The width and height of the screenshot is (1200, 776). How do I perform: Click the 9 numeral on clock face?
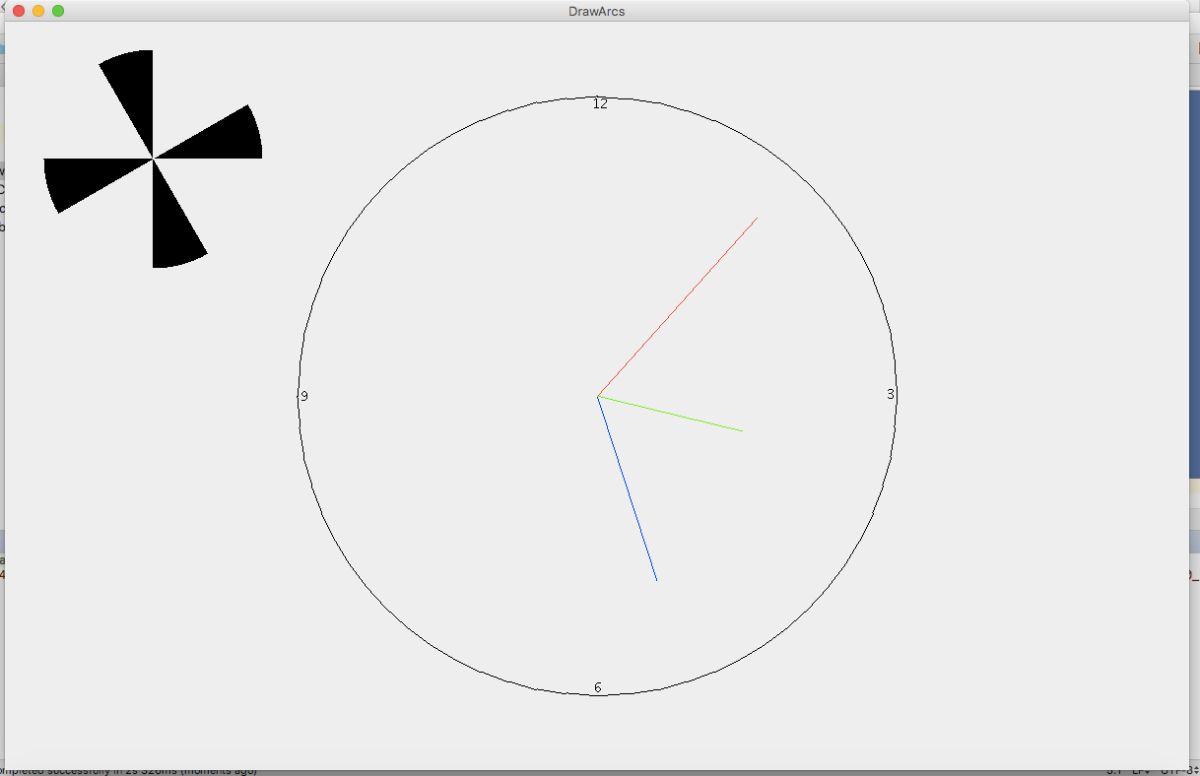pyautogui.click(x=304, y=396)
